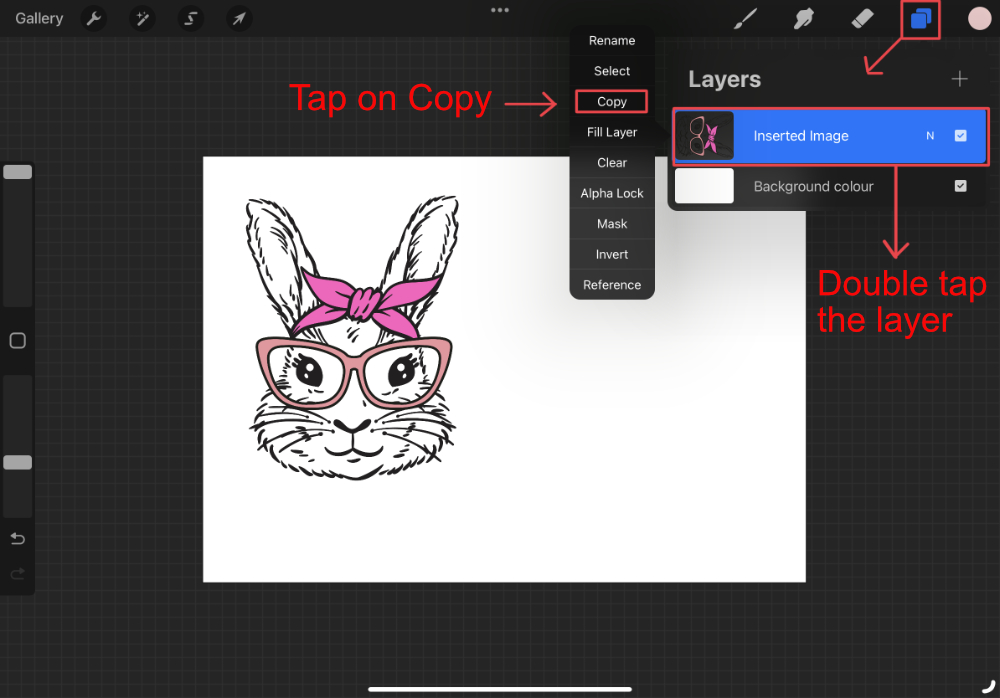Select the Brush tool
The width and height of the screenshot is (1000, 698).
point(745,18)
